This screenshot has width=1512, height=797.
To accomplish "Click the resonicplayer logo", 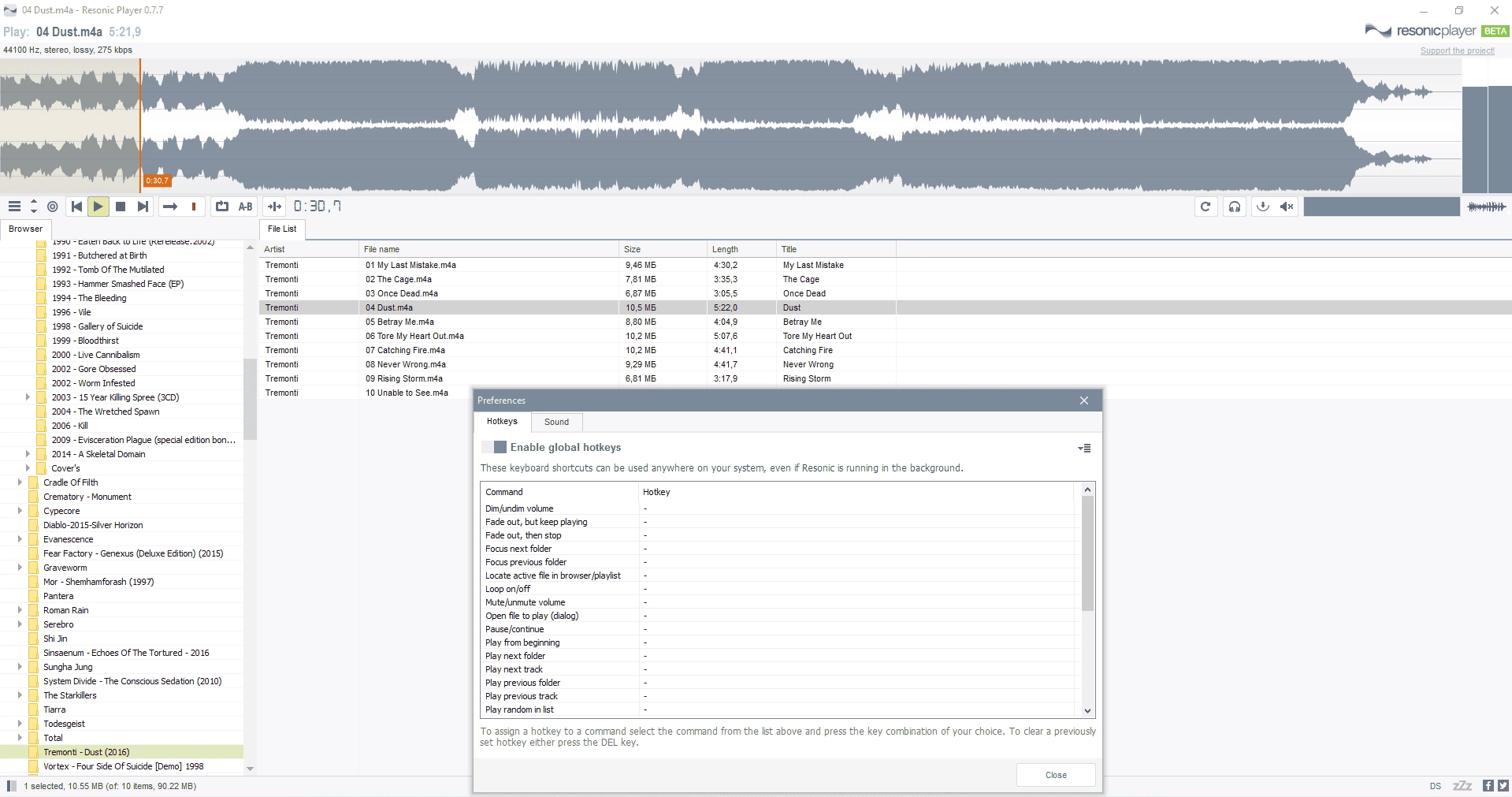I will (1421, 31).
